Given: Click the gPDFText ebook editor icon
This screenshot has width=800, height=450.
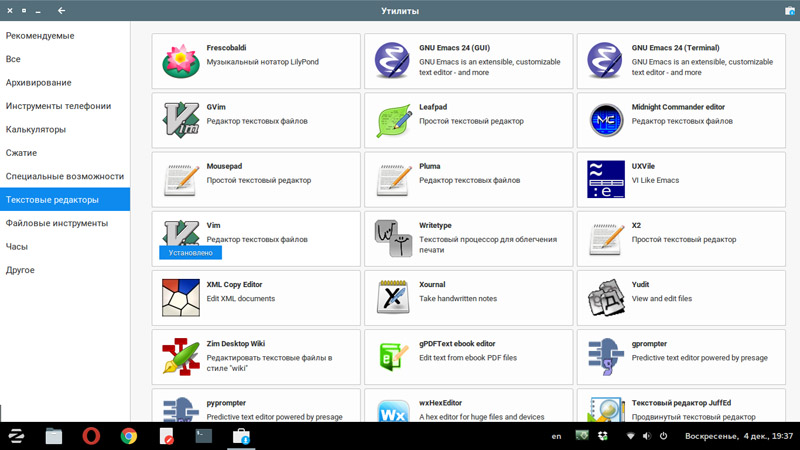Looking at the screenshot, I should tap(393, 357).
